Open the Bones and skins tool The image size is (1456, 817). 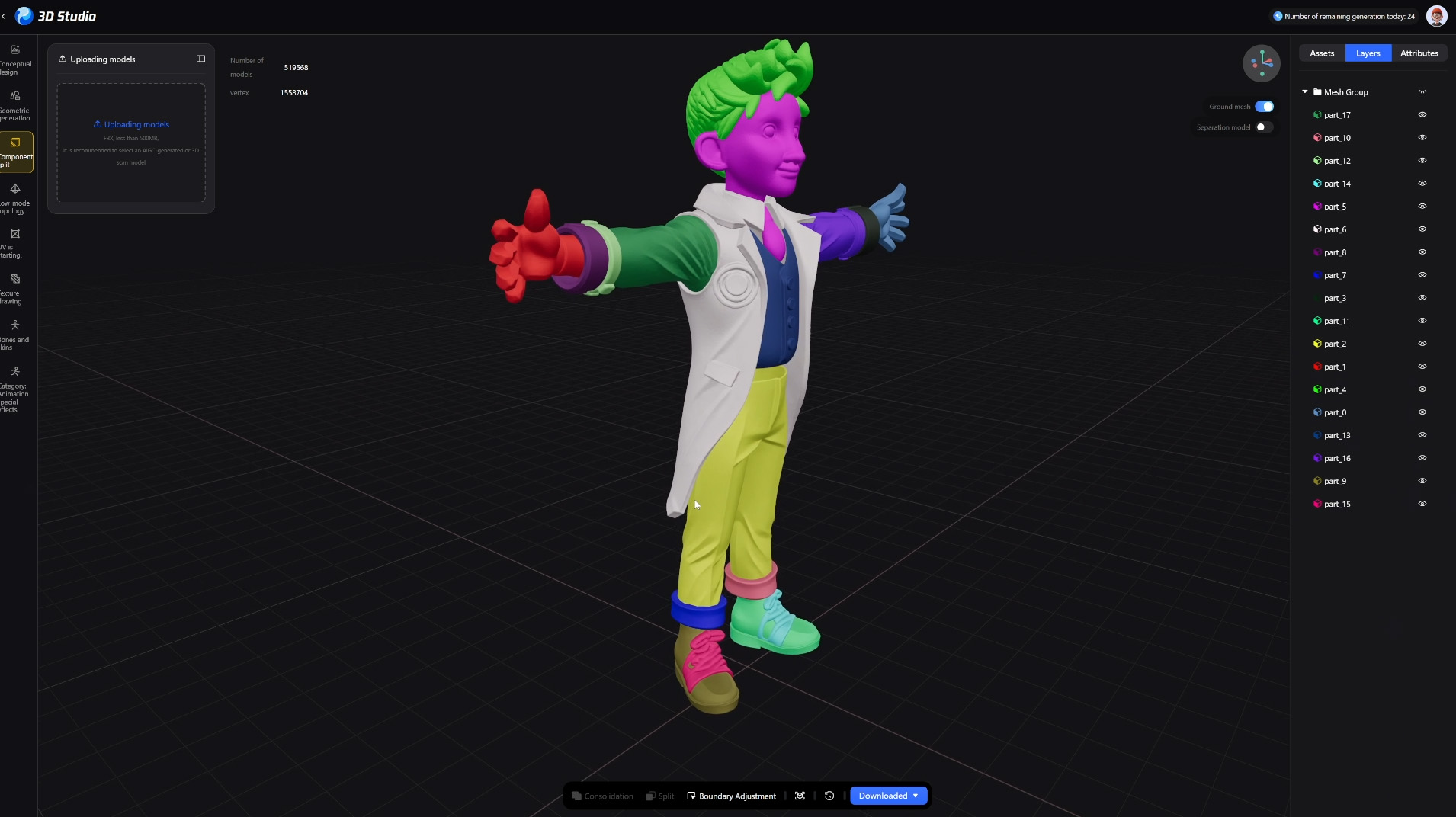point(15,334)
